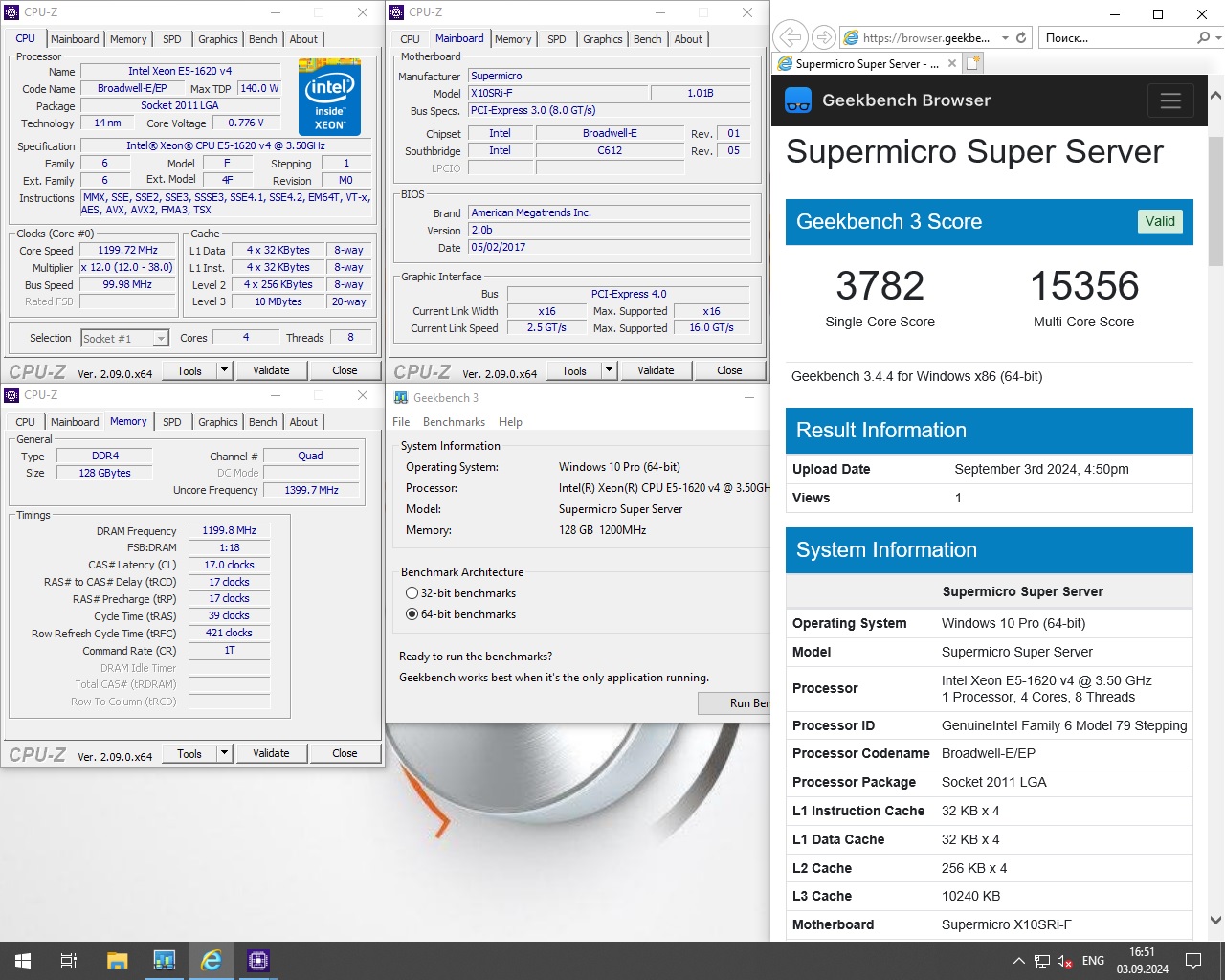Show hidden tray icons chevron
This screenshot has height=980, width=1225.
pyautogui.click(x=1018, y=961)
